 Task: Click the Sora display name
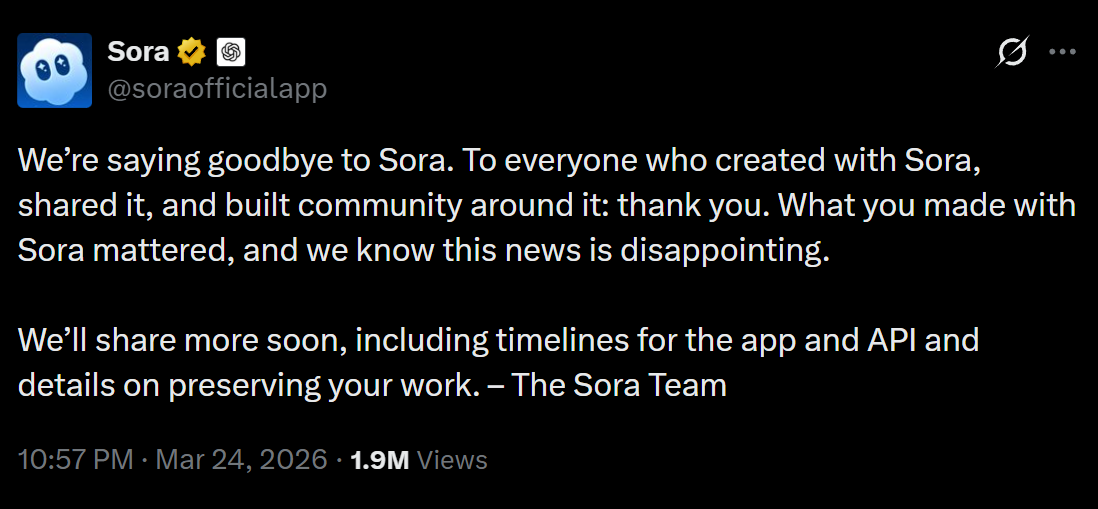coord(138,51)
